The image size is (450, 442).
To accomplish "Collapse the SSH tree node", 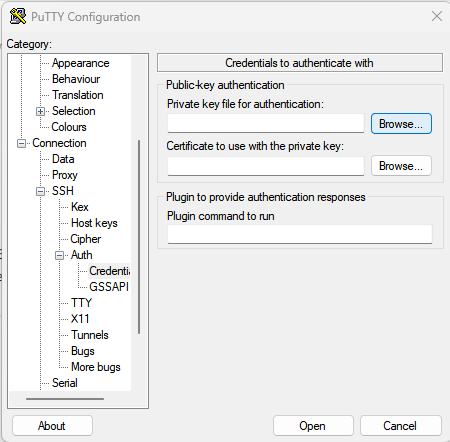I will tap(40, 191).
